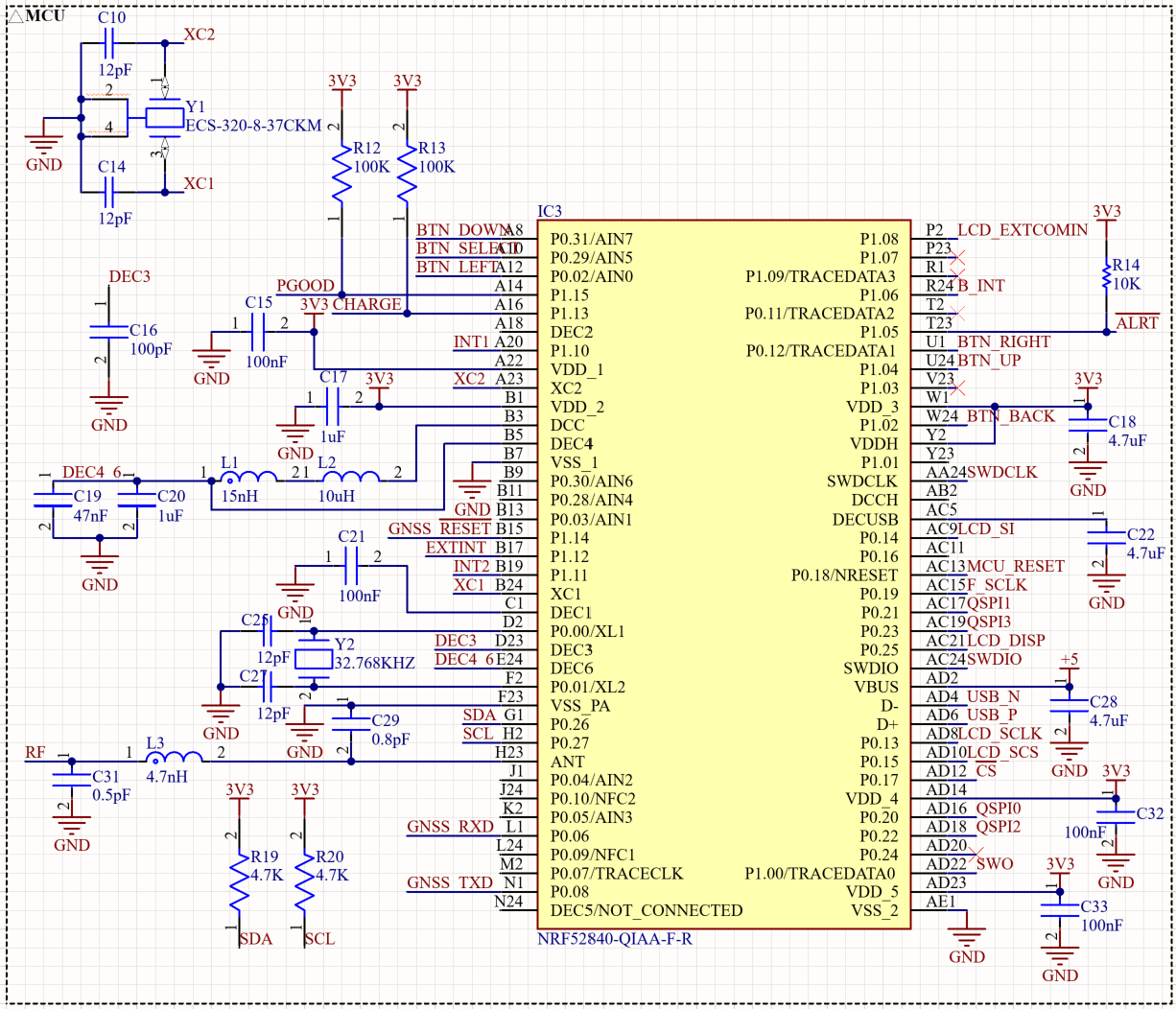Select the Y1 crystal symbol
This screenshot has width=1176, height=1009.
[x=164, y=118]
